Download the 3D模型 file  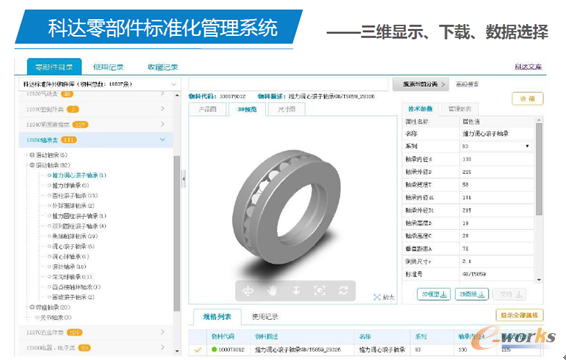coord(434,294)
